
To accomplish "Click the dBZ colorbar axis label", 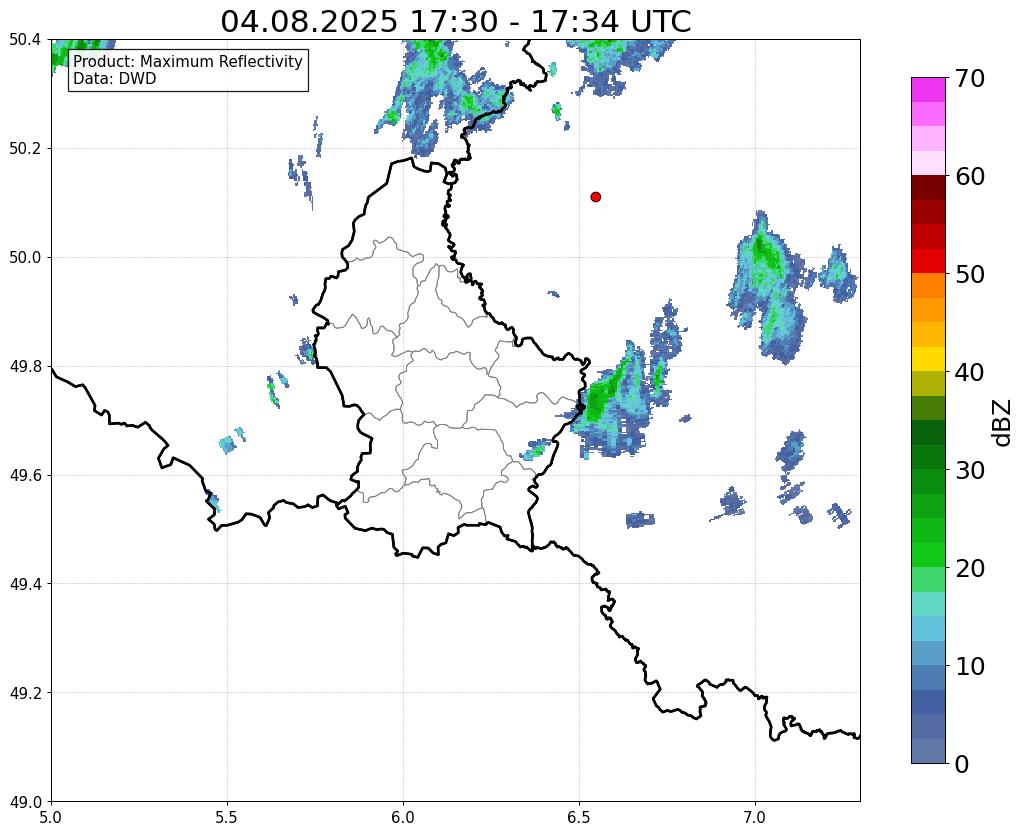I will tap(1003, 423).
